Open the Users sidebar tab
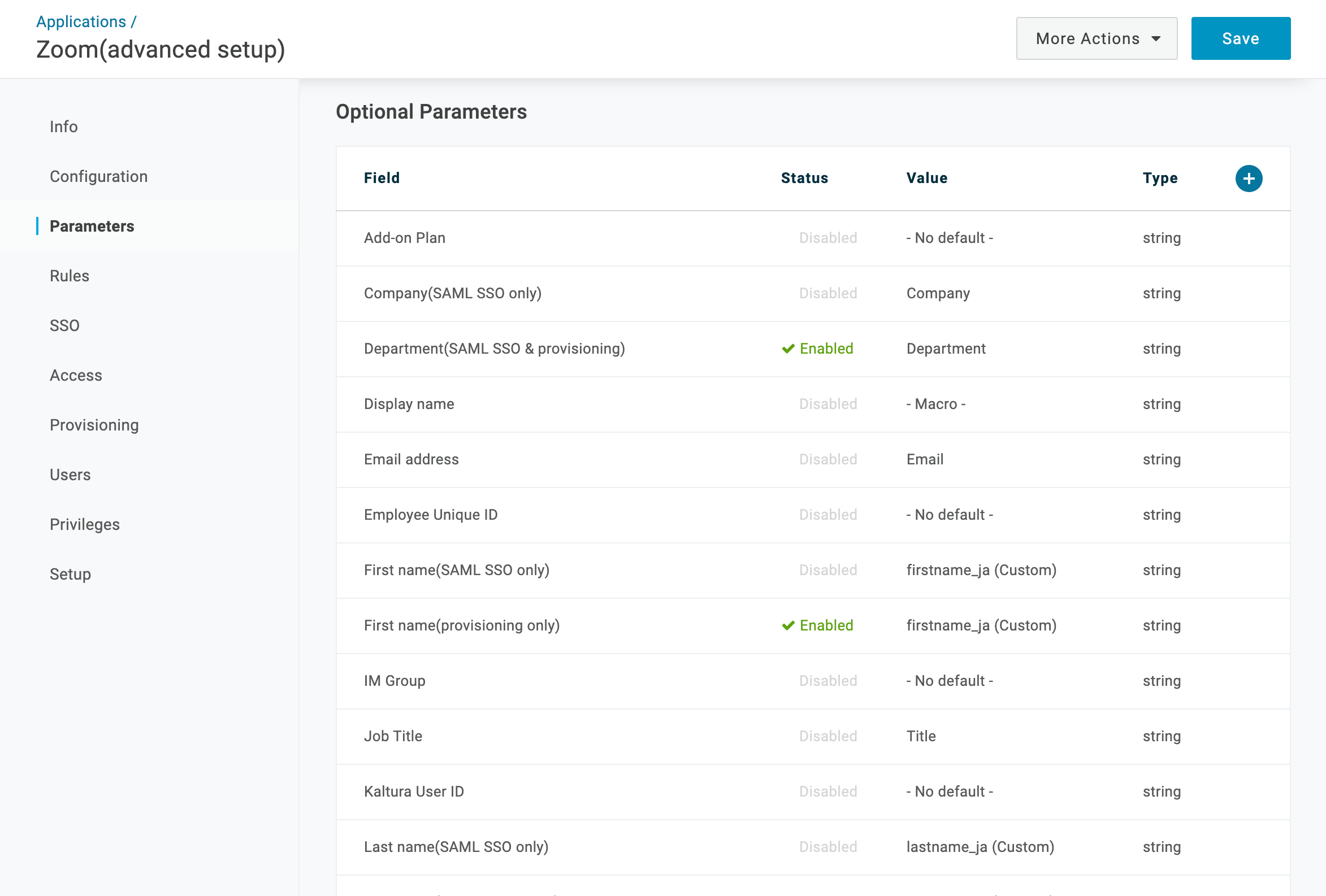Screen dimensions: 1326x896 pyautogui.click(x=70, y=475)
